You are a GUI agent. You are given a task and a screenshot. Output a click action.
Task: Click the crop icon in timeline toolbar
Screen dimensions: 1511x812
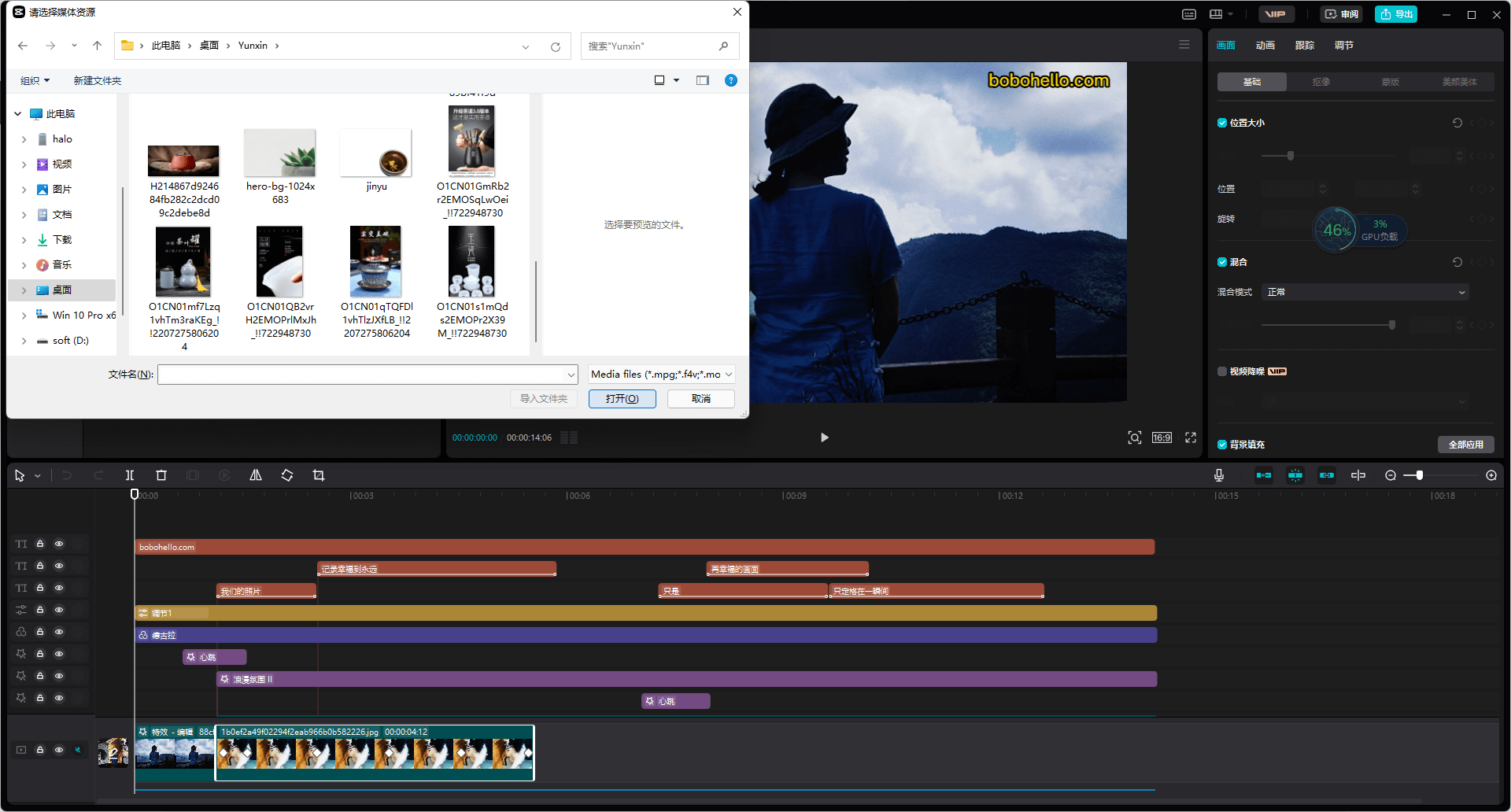pos(319,475)
